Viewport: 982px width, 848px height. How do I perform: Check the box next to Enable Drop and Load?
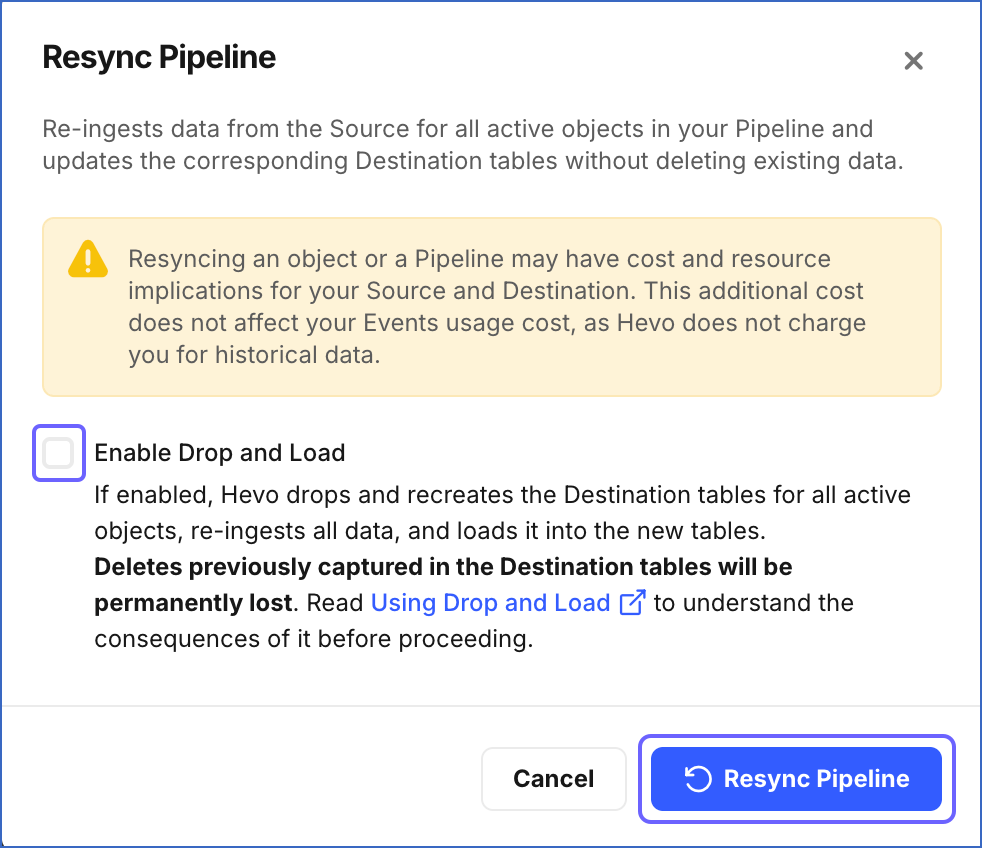pos(58,453)
